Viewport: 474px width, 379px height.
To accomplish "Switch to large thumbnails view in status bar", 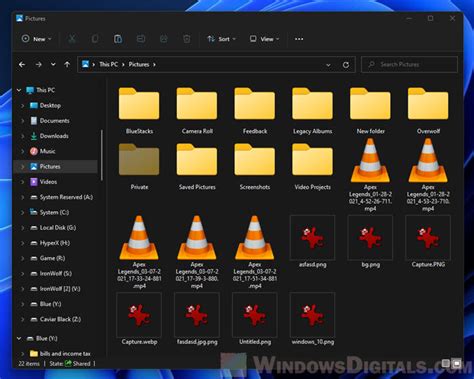I will 456,363.
